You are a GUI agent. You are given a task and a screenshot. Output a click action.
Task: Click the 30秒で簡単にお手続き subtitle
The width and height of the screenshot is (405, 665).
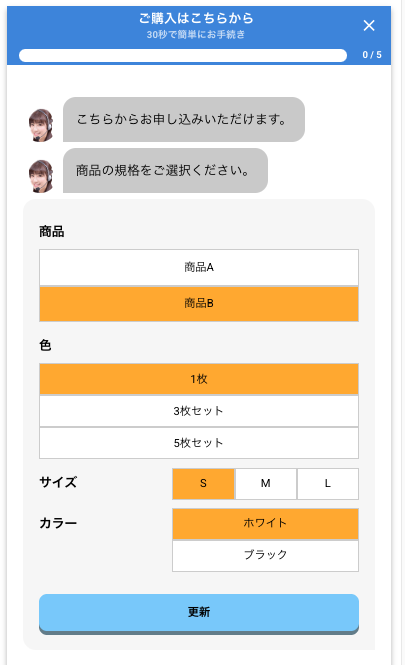click(196, 35)
